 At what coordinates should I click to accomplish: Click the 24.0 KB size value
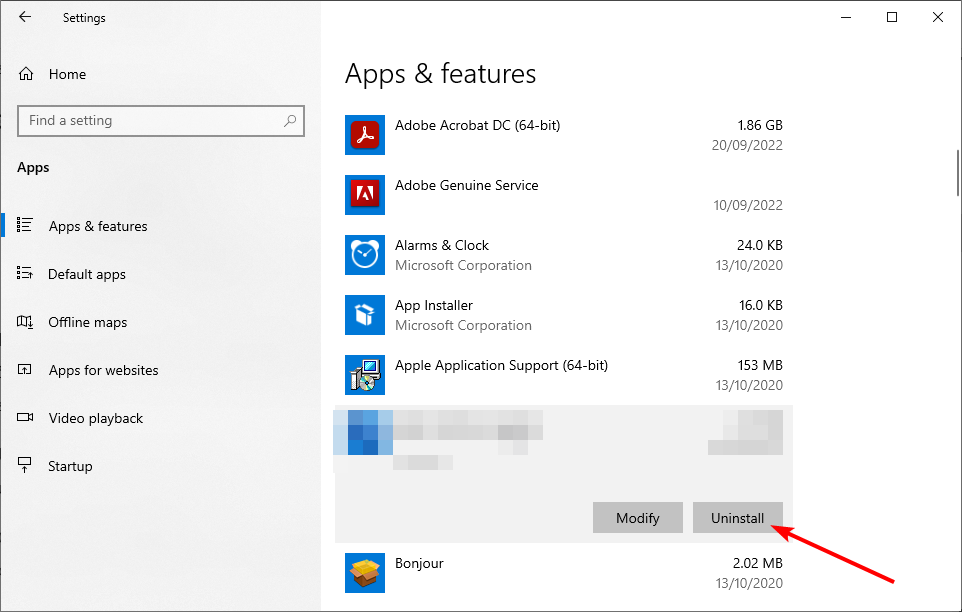click(760, 245)
